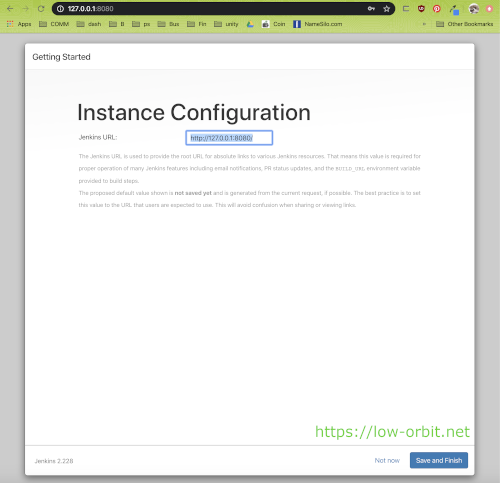Show hidden bookmarks with the overflow chevron
The width and height of the screenshot is (500, 483).
click(x=424, y=24)
